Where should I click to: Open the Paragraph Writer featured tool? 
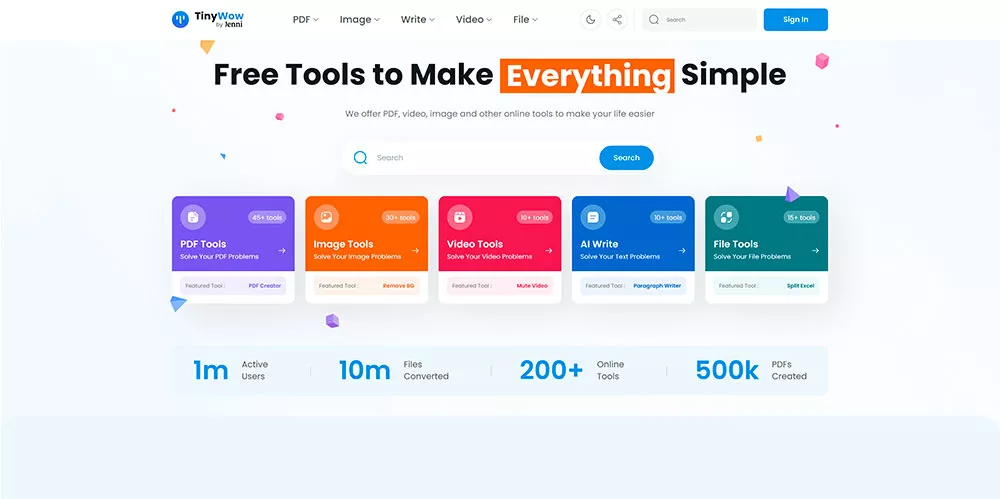[x=657, y=286]
